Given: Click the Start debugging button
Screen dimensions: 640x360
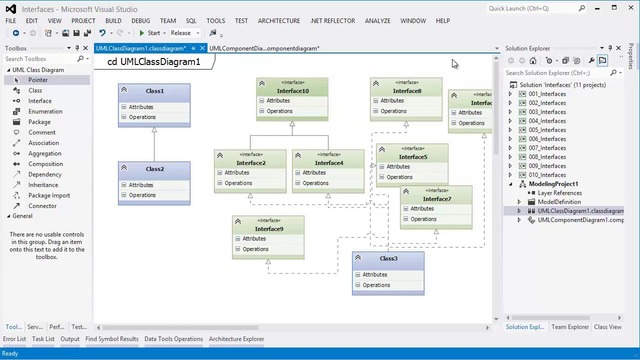Looking at the screenshot, I should (149, 33).
